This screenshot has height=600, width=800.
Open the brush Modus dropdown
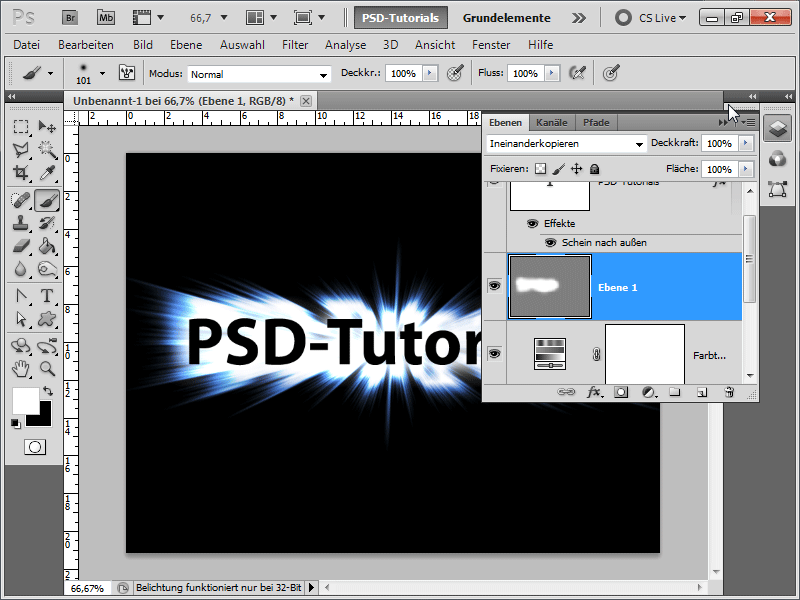pos(259,74)
